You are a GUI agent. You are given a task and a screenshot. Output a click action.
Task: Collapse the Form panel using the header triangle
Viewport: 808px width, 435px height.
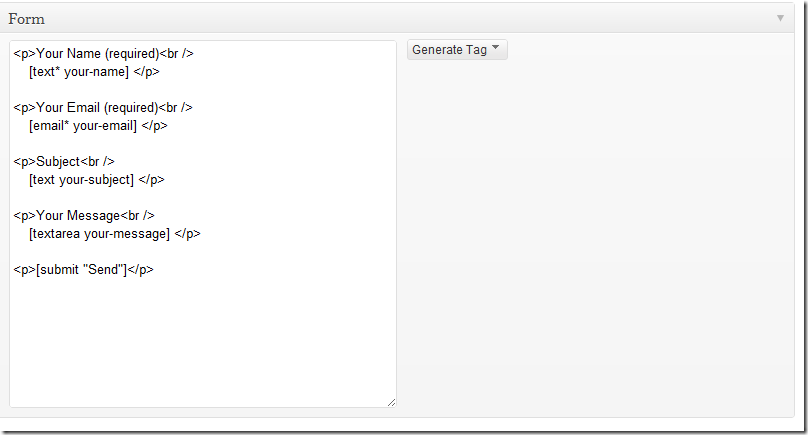780,19
